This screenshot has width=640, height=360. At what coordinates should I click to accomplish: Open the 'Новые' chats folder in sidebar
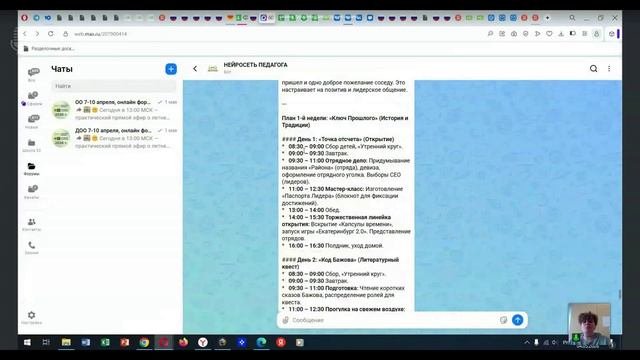click(32, 121)
